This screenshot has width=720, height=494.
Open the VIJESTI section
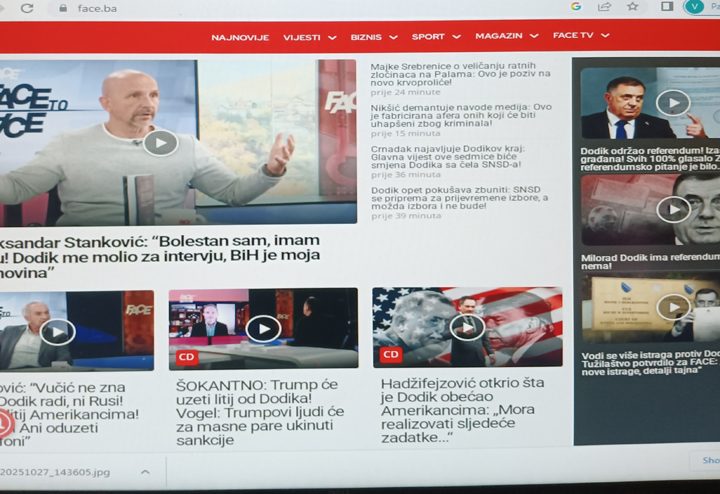pos(302,38)
